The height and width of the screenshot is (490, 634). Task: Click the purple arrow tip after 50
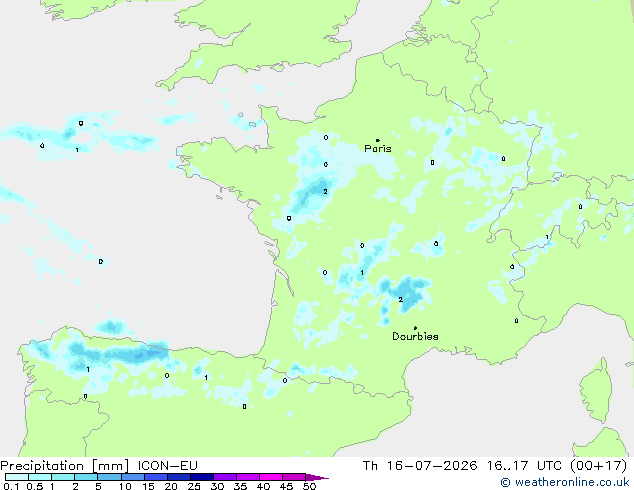tap(317, 477)
